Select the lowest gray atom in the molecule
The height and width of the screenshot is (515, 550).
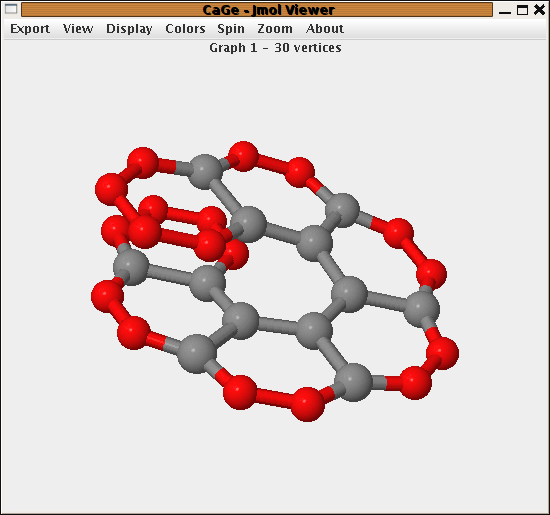point(353,382)
